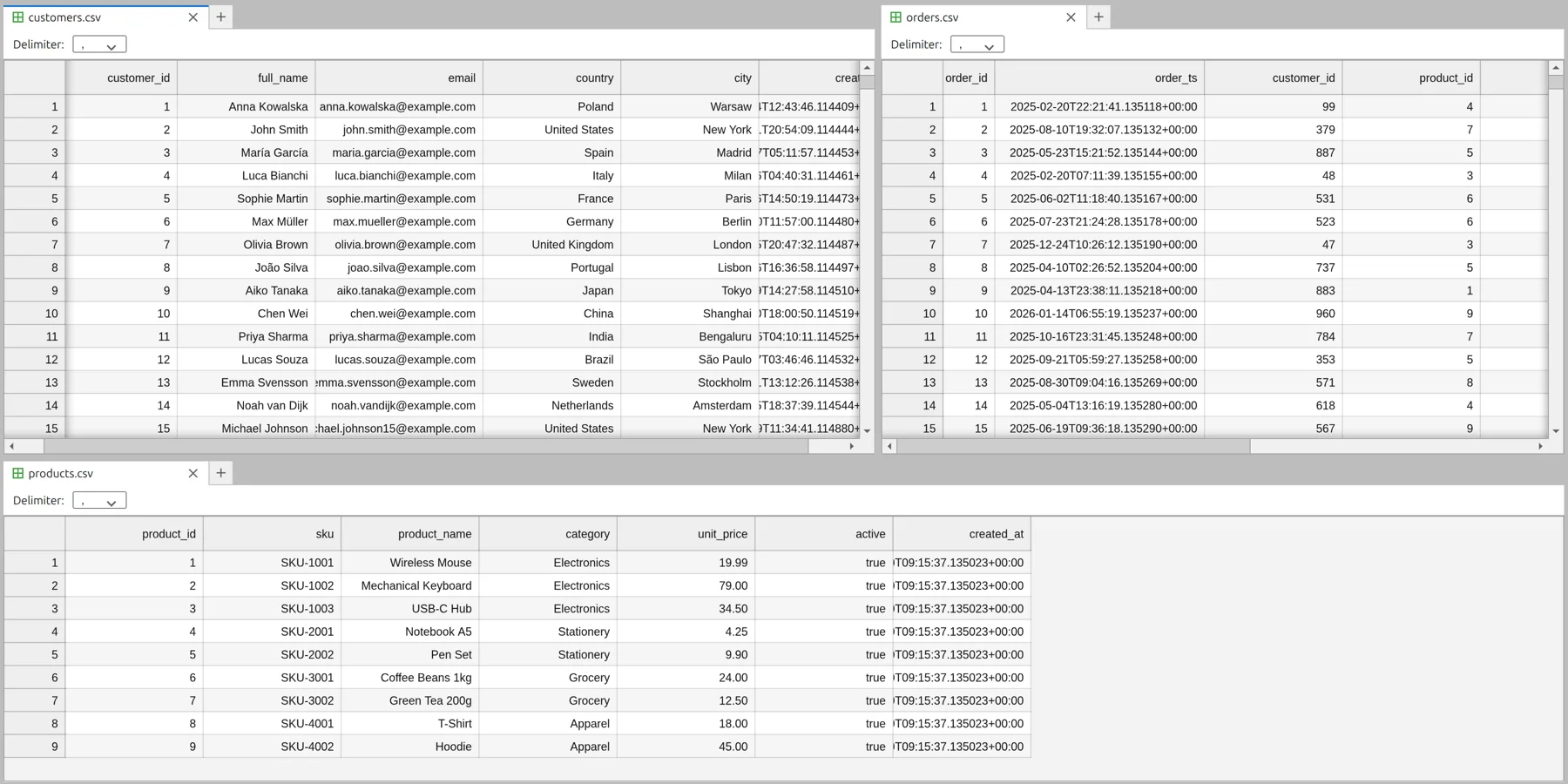Click the plus icon beside products.csv tab

tap(220, 473)
